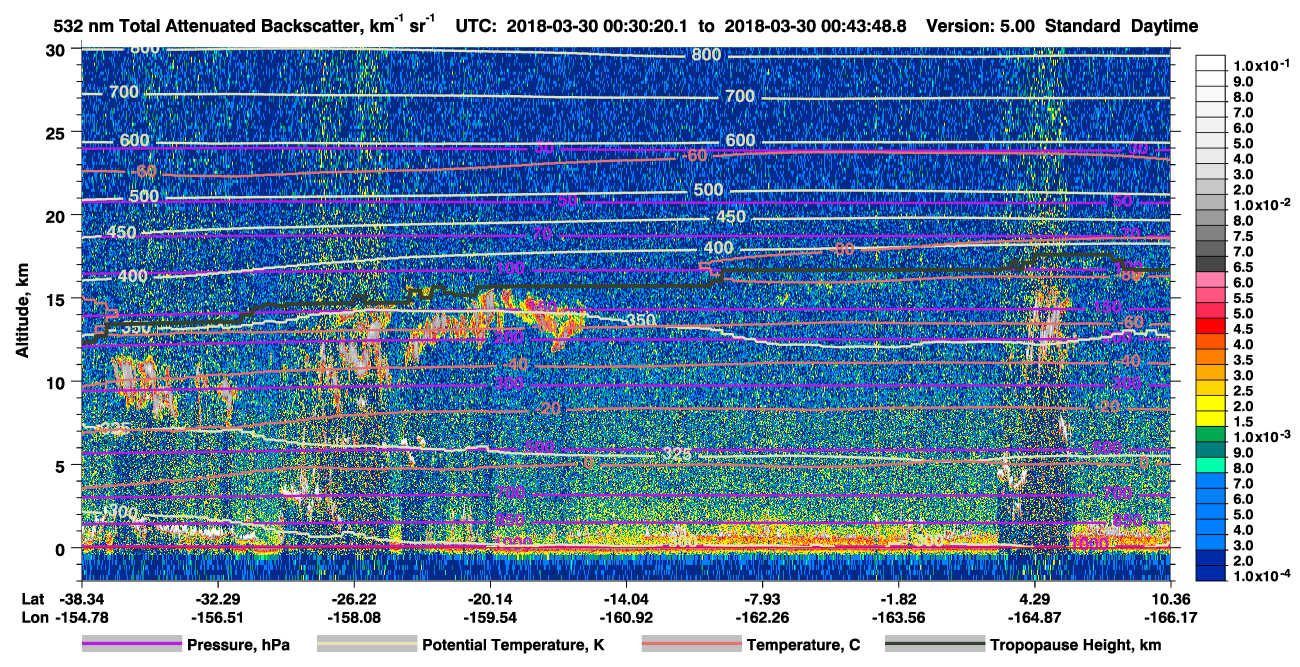Click the Potential Temperature legend line sample

click(366, 645)
